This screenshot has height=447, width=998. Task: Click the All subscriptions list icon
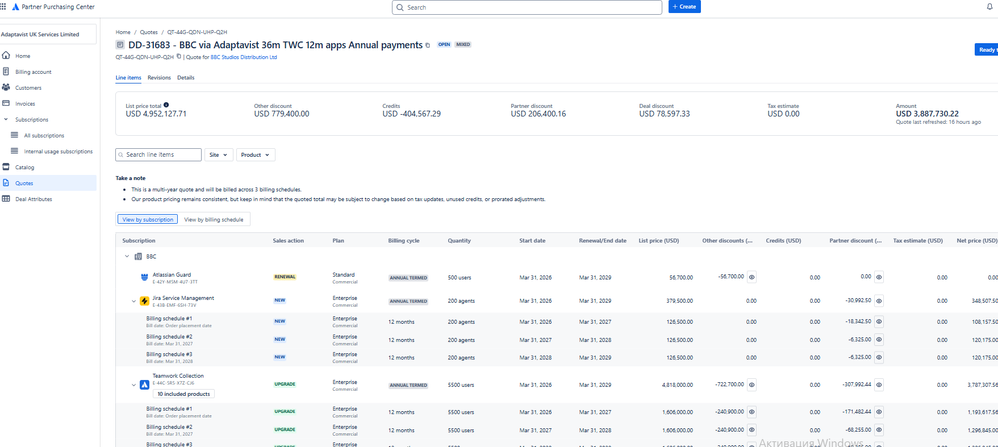click(15, 136)
